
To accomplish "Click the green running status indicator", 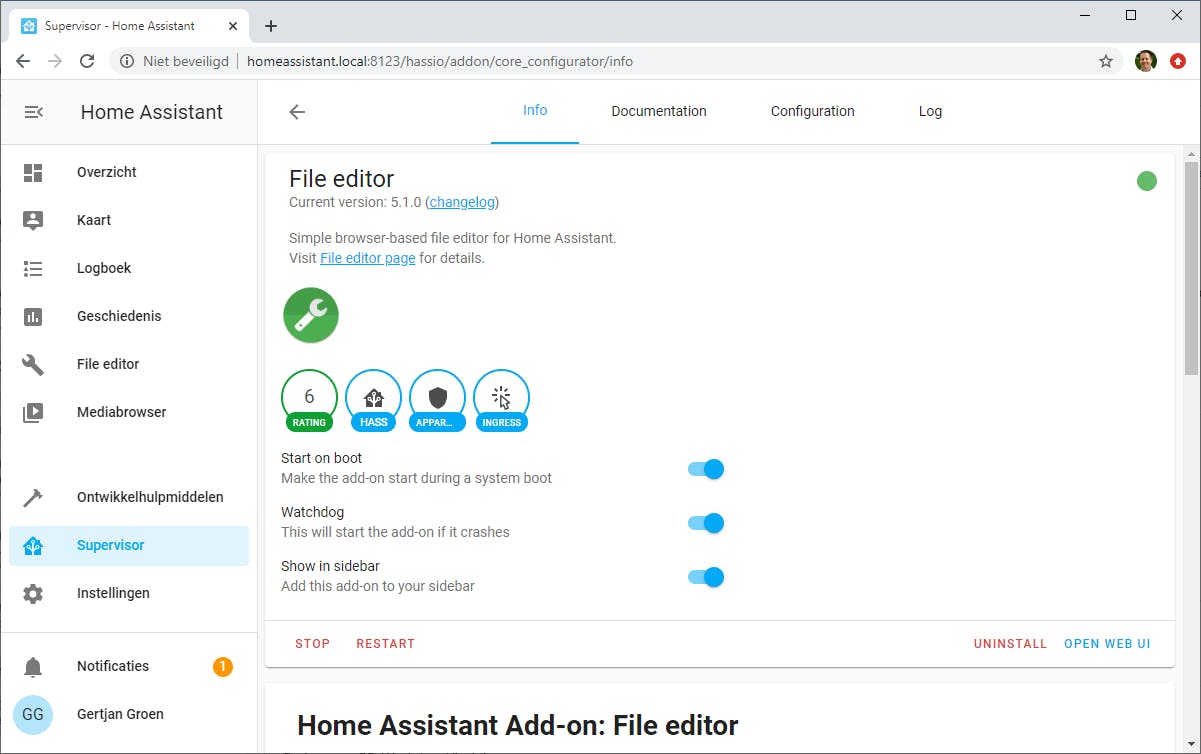I will (x=1147, y=181).
